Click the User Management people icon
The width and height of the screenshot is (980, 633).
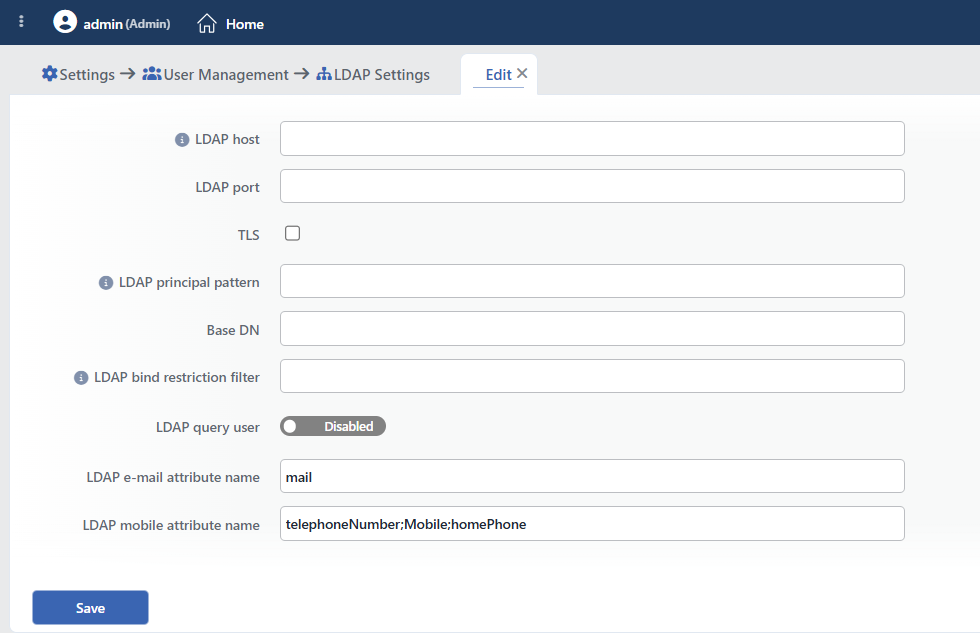152,74
